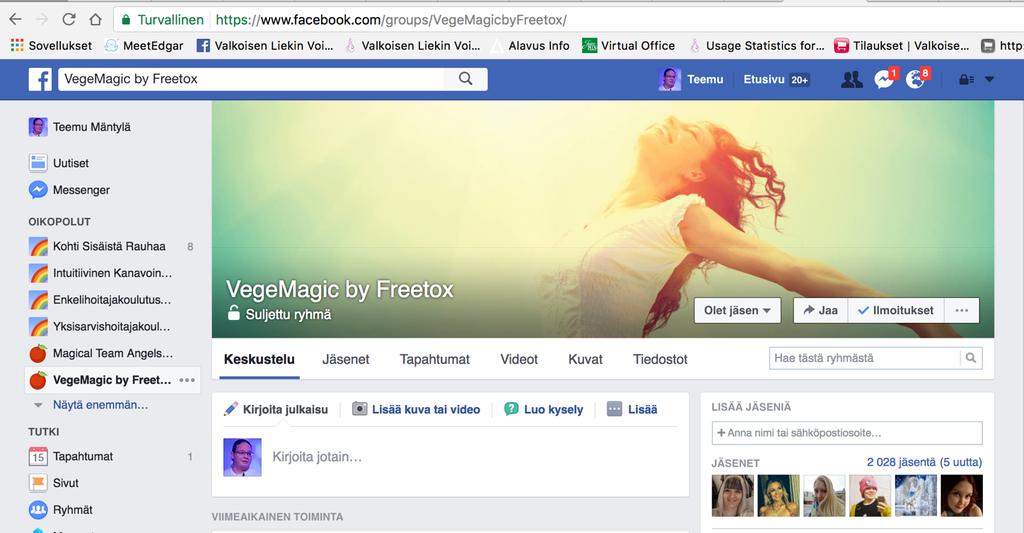Open group more options ellipsis button
Viewport: 1024px width, 533px height.
click(962, 310)
